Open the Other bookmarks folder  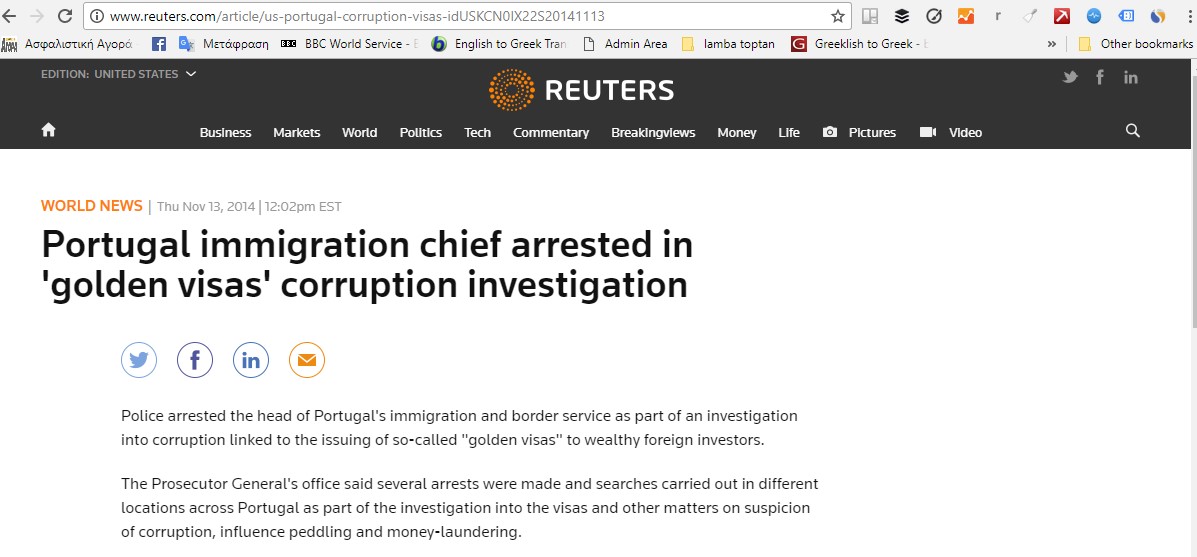pos(1135,44)
